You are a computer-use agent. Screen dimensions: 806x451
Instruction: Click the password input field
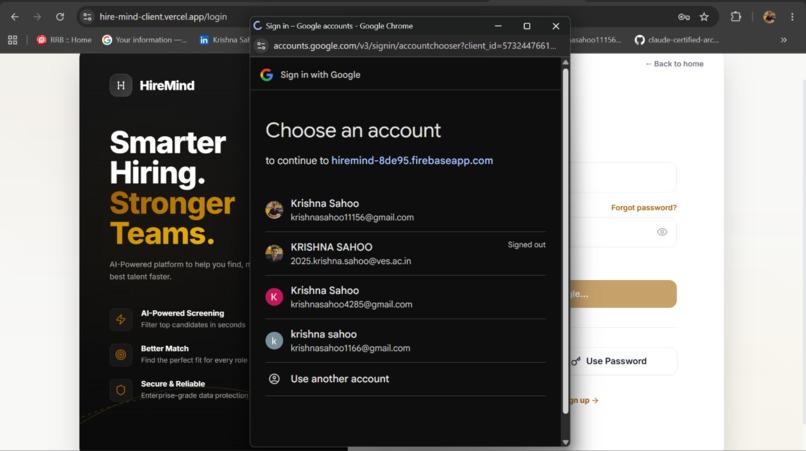tap(624, 232)
